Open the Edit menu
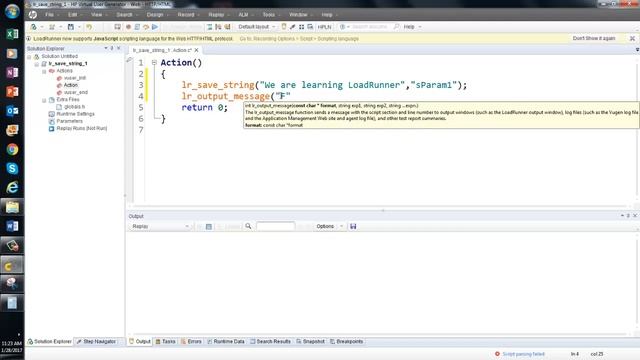Screen dimensions: 640x360 pyautogui.click(x=73, y=15)
